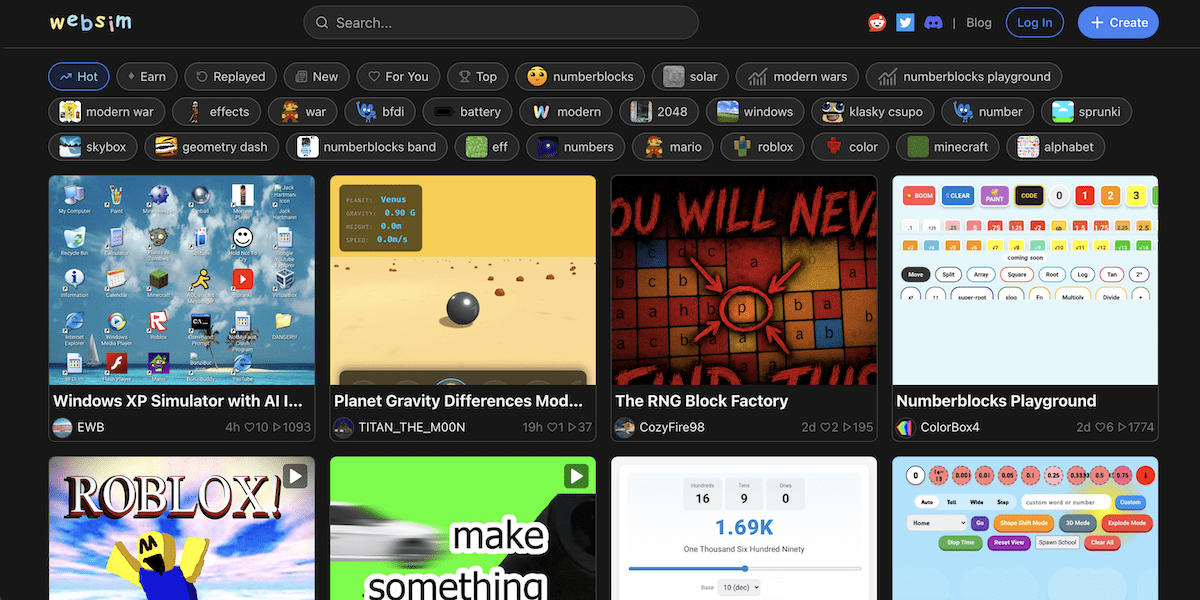Click the play badge on make something card
Screen dimensions: 1200x600
(575, 476)
